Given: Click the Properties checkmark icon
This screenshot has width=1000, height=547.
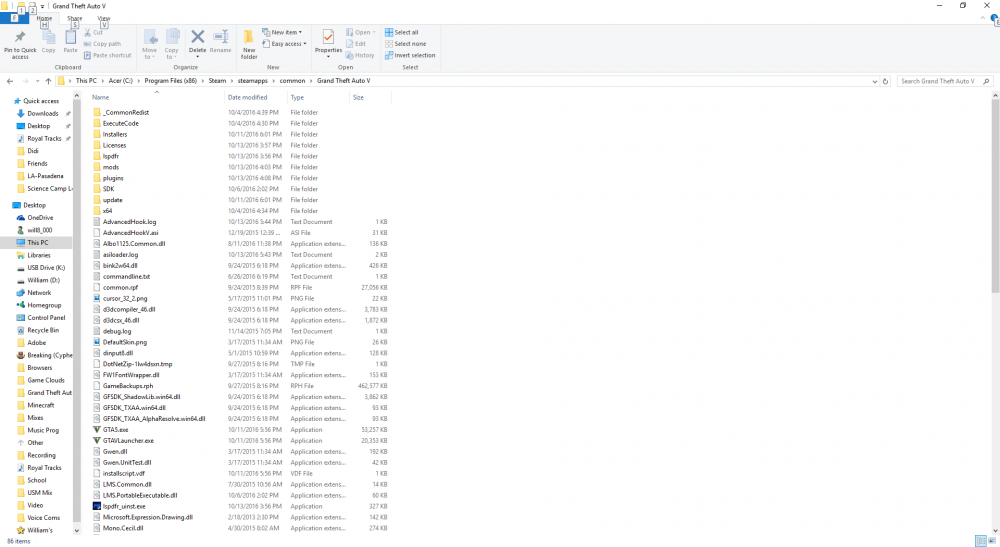Looking at the screenshot, I should [328, 37].
